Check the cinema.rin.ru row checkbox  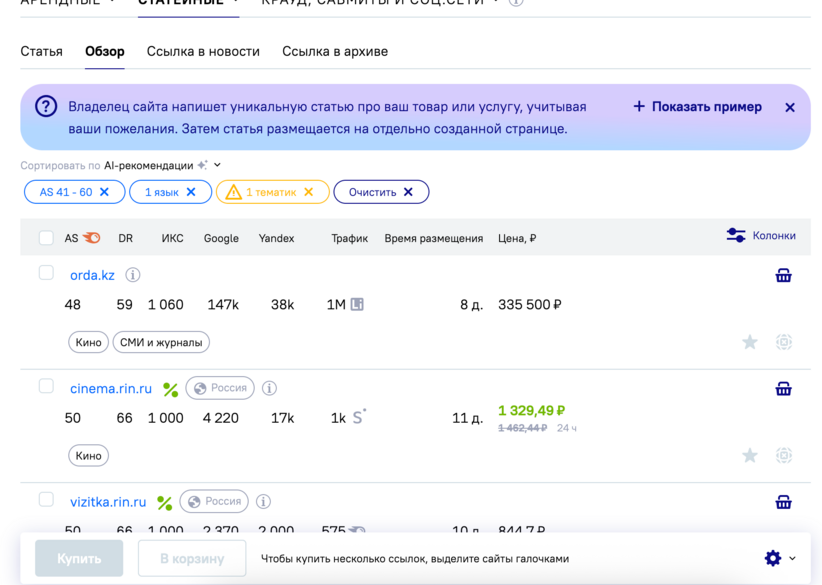click(x=46, y=386)
